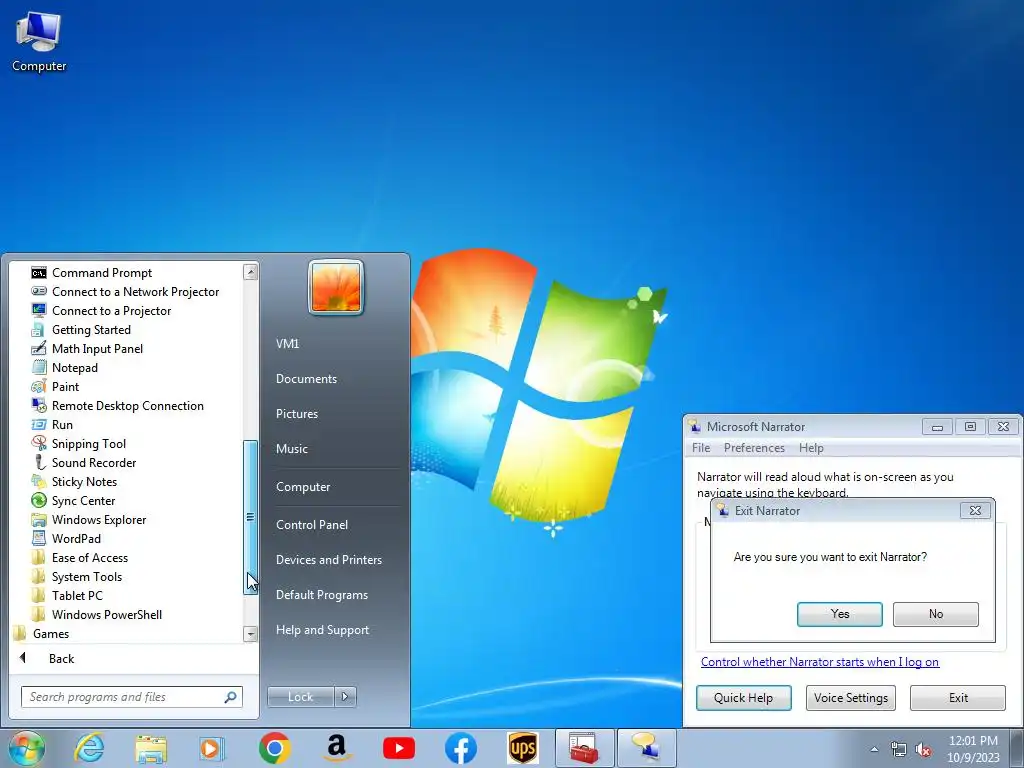Click Control whether Narrator starts when I log on
Screen dimensions: 1024x768
pyautogui.click(x=820, y=662)
